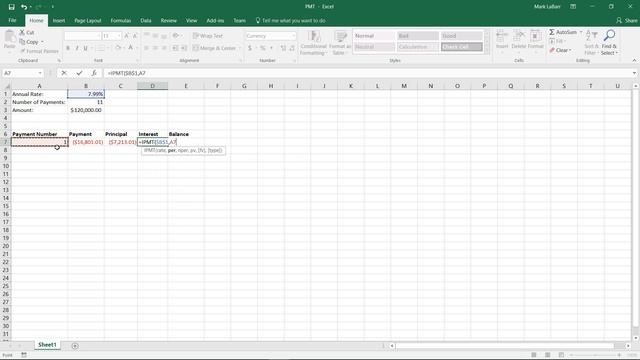
Task: Select cell B1 containing 7.99%
Action: point(86,94)
